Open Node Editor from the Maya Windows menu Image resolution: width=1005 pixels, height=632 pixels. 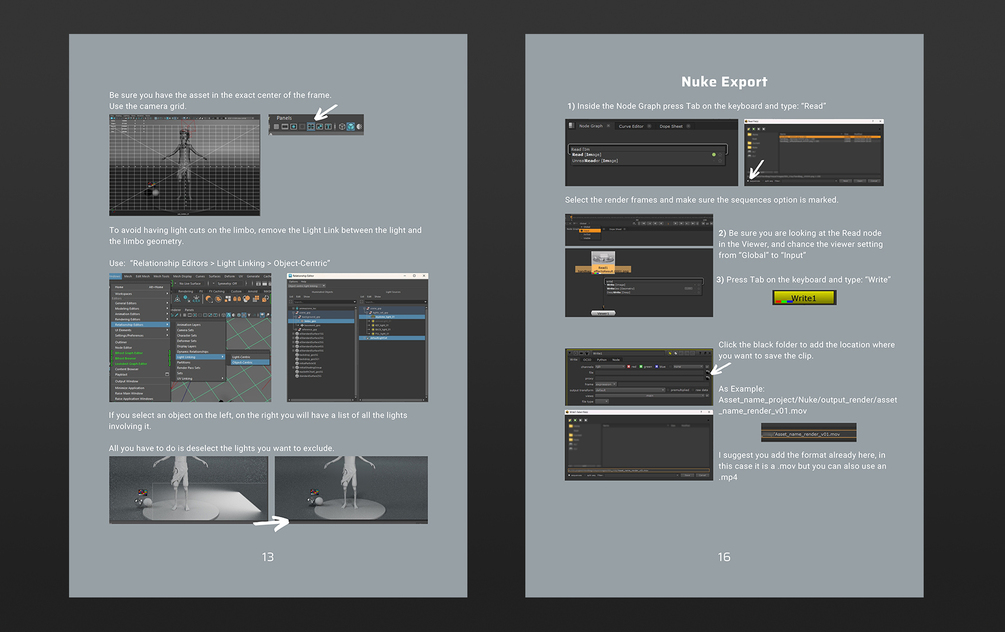click(x=140, y=347)
